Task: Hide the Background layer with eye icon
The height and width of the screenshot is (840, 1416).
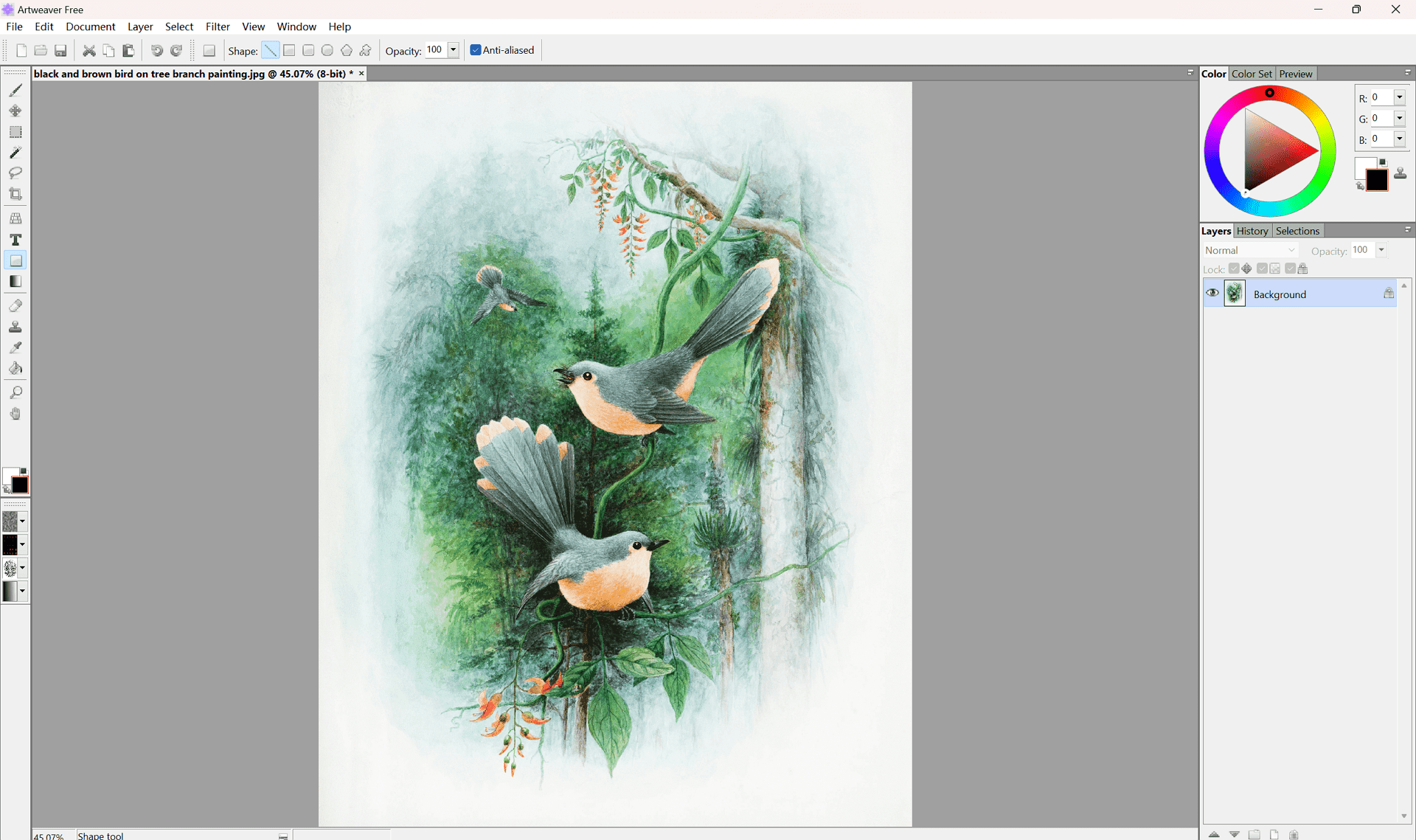Action: (x=1212, y=294)
